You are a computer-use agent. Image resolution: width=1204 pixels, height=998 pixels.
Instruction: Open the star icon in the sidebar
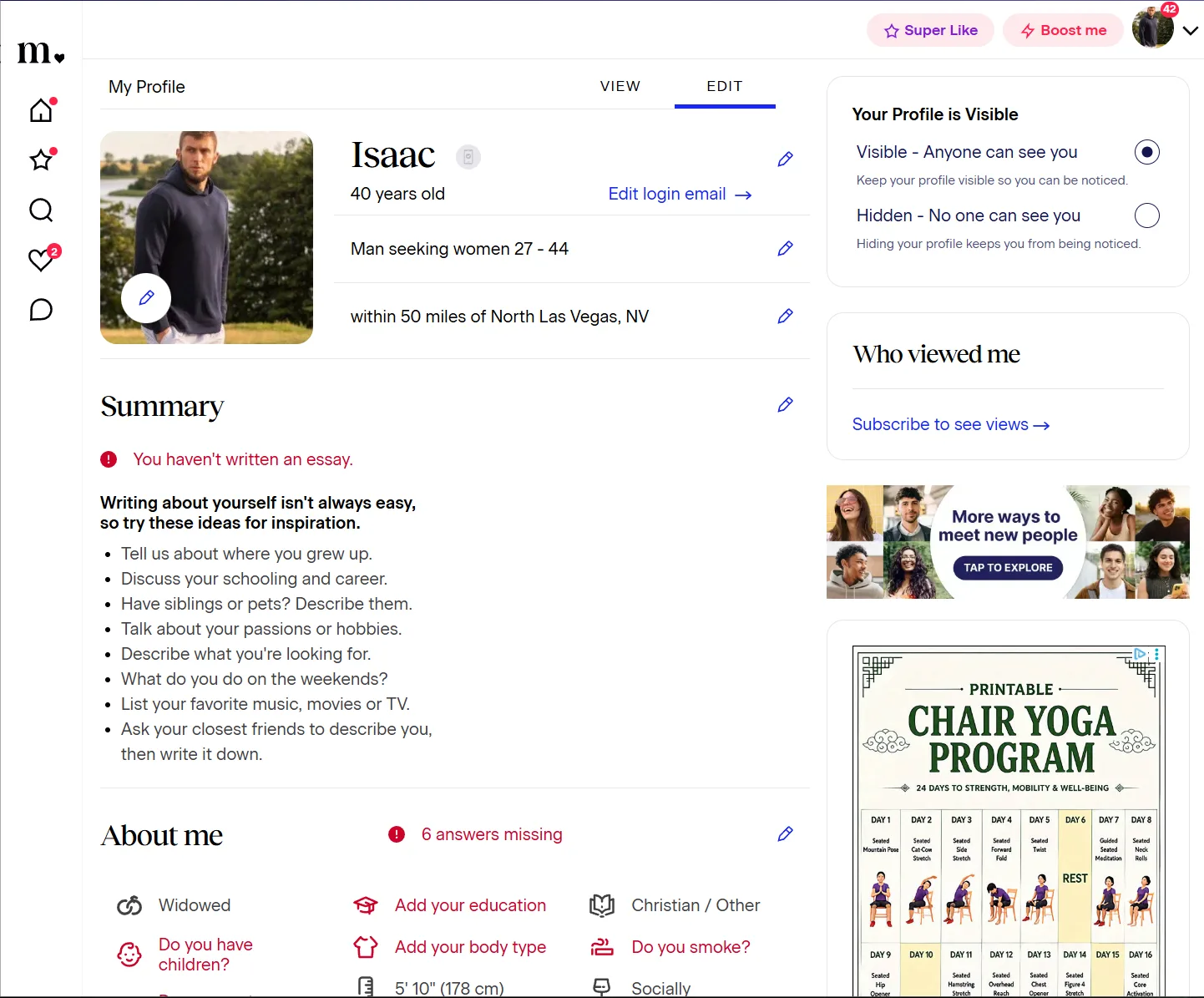(41, 160)
